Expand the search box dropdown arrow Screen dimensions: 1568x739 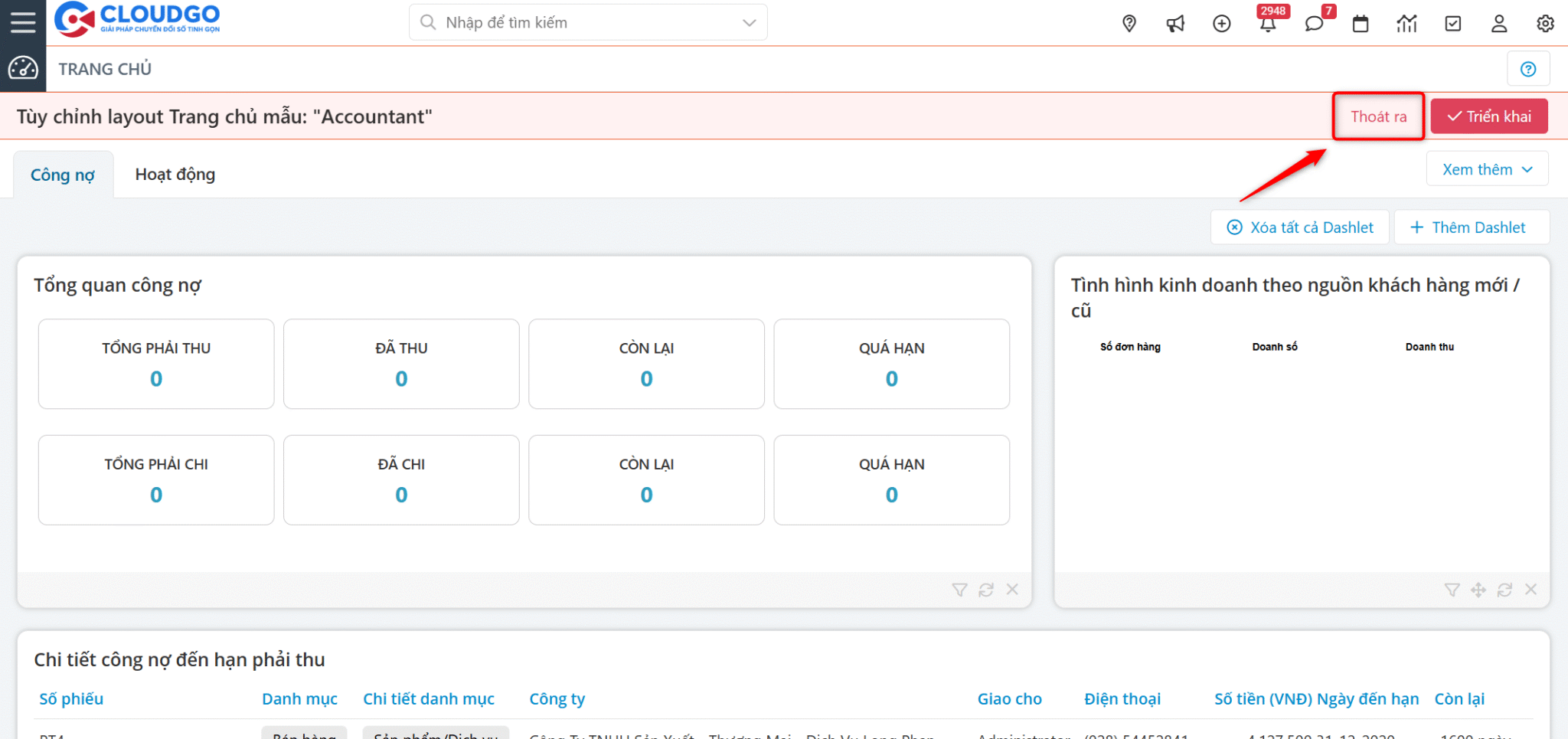(750, 23)
